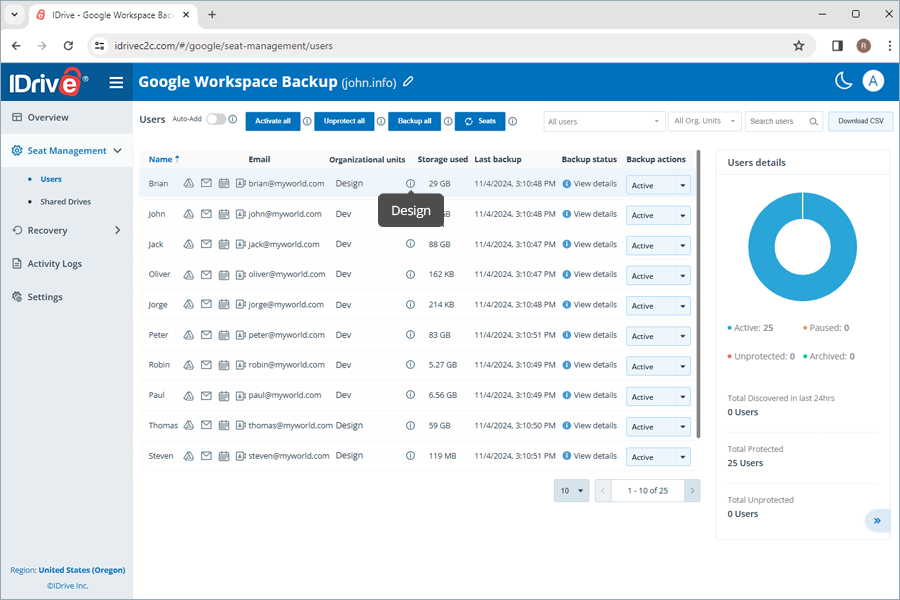Image resolution: width=900 pixels, height=600 pixels.
Task: Open the hamburger menu in the header
Action: point(116,83)
